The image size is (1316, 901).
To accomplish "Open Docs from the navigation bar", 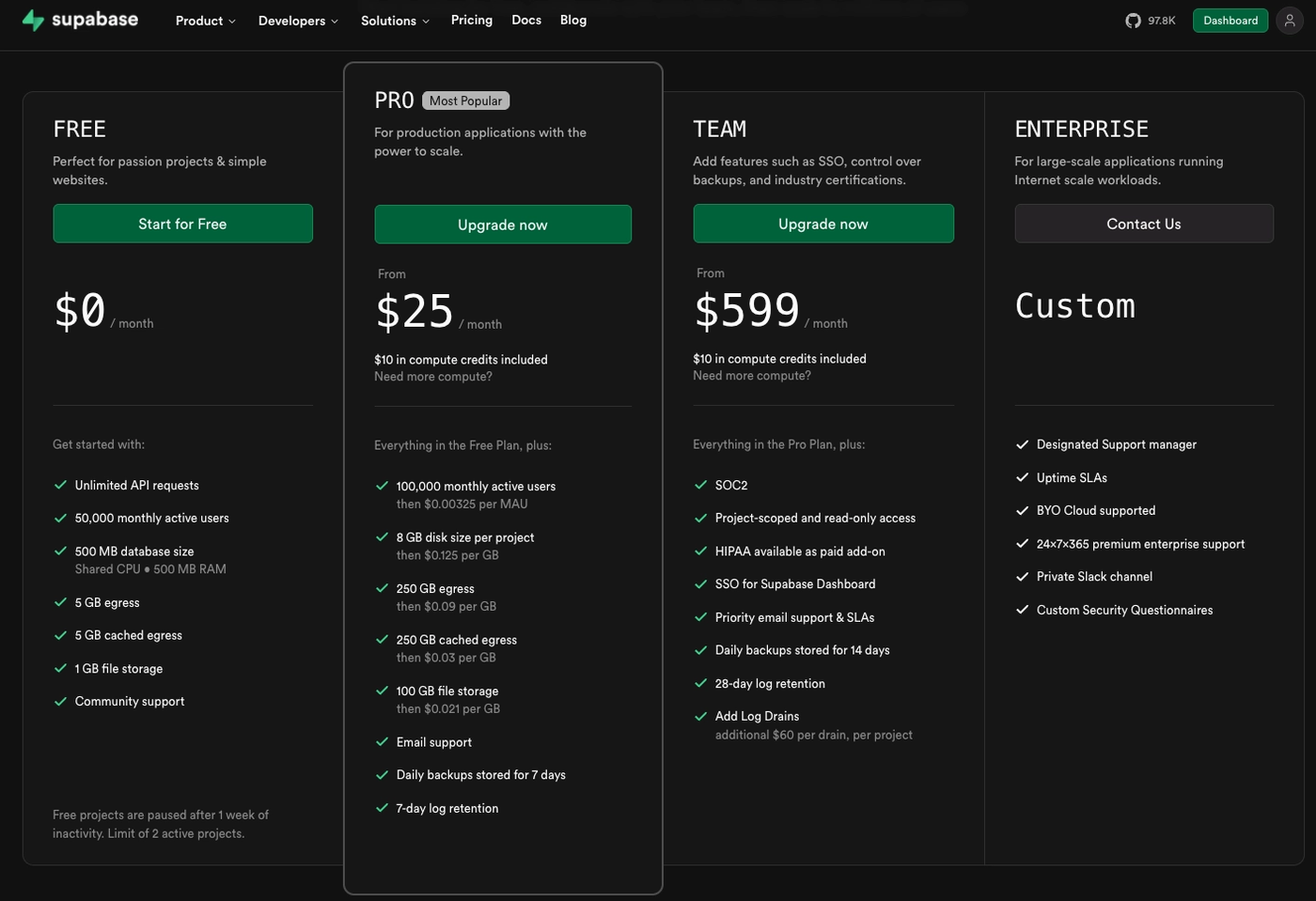I will click(x=526, y=20).
